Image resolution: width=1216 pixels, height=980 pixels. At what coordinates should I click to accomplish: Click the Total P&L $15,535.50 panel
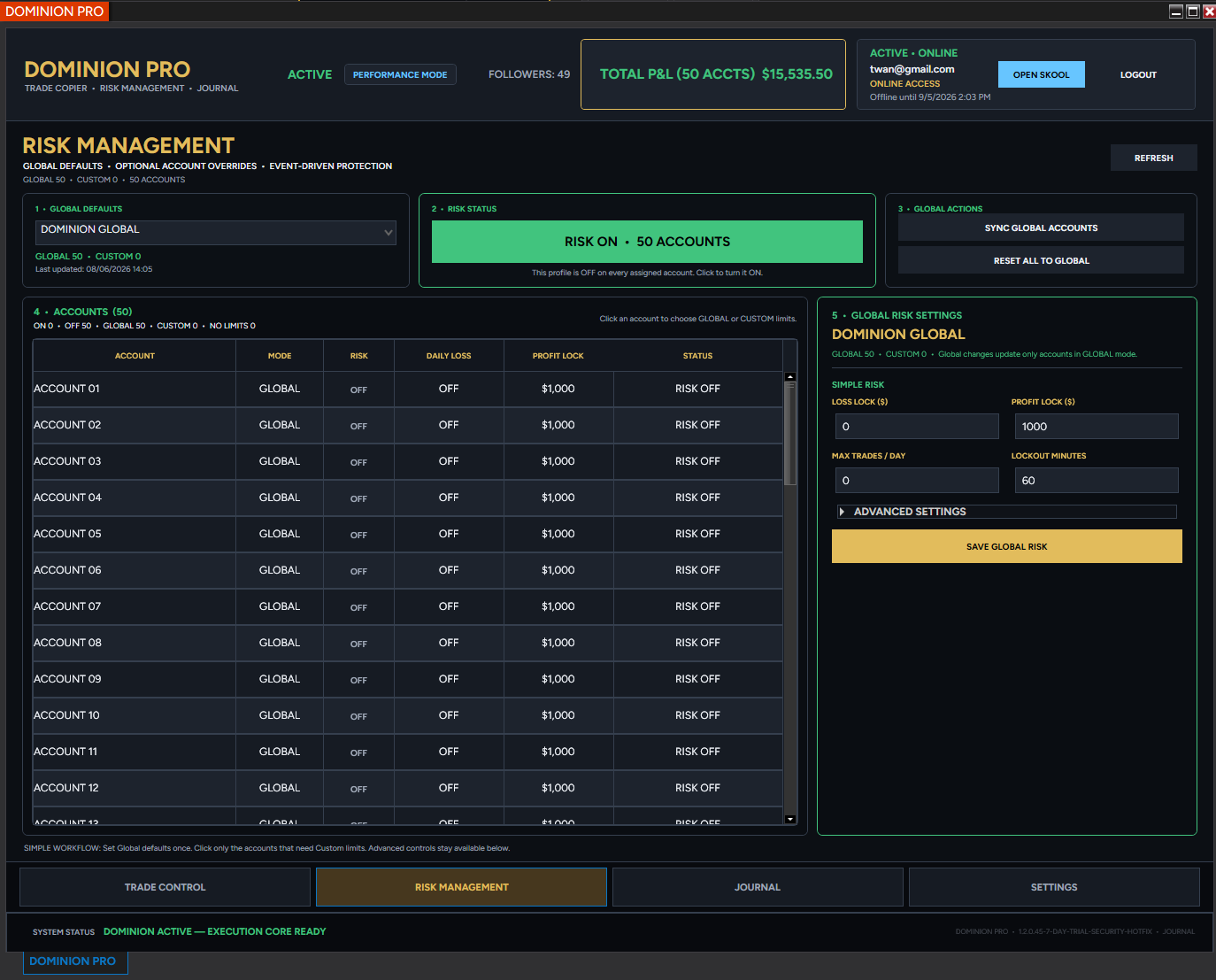point(713,74)
